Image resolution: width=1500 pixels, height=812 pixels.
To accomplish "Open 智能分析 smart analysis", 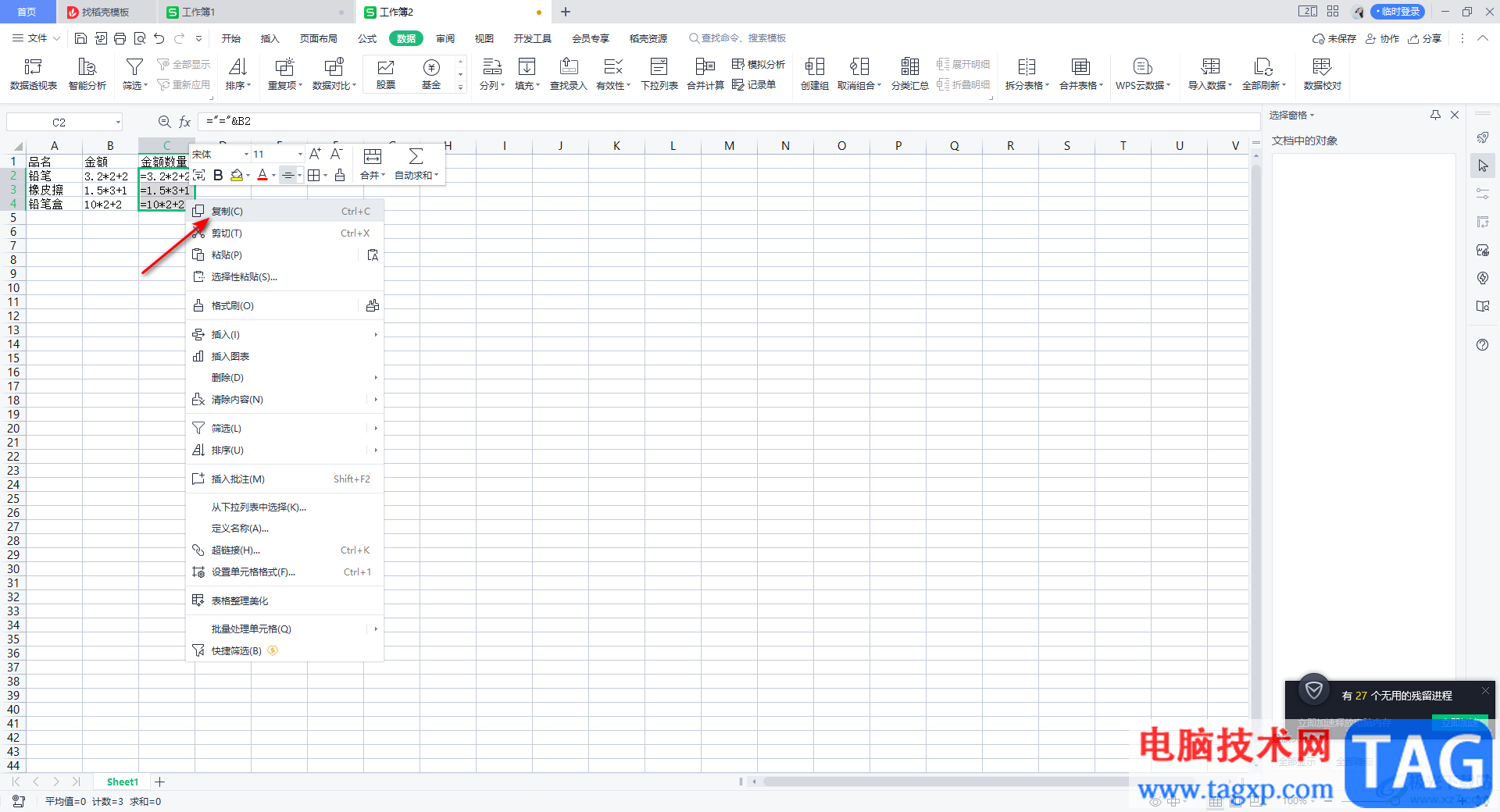I will 87,74.
